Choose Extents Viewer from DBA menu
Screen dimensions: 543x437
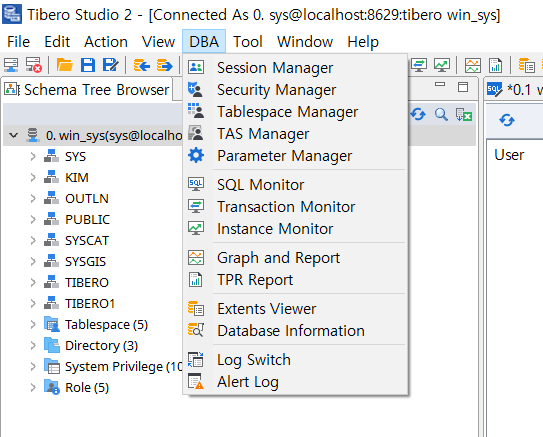coord(295,309)
